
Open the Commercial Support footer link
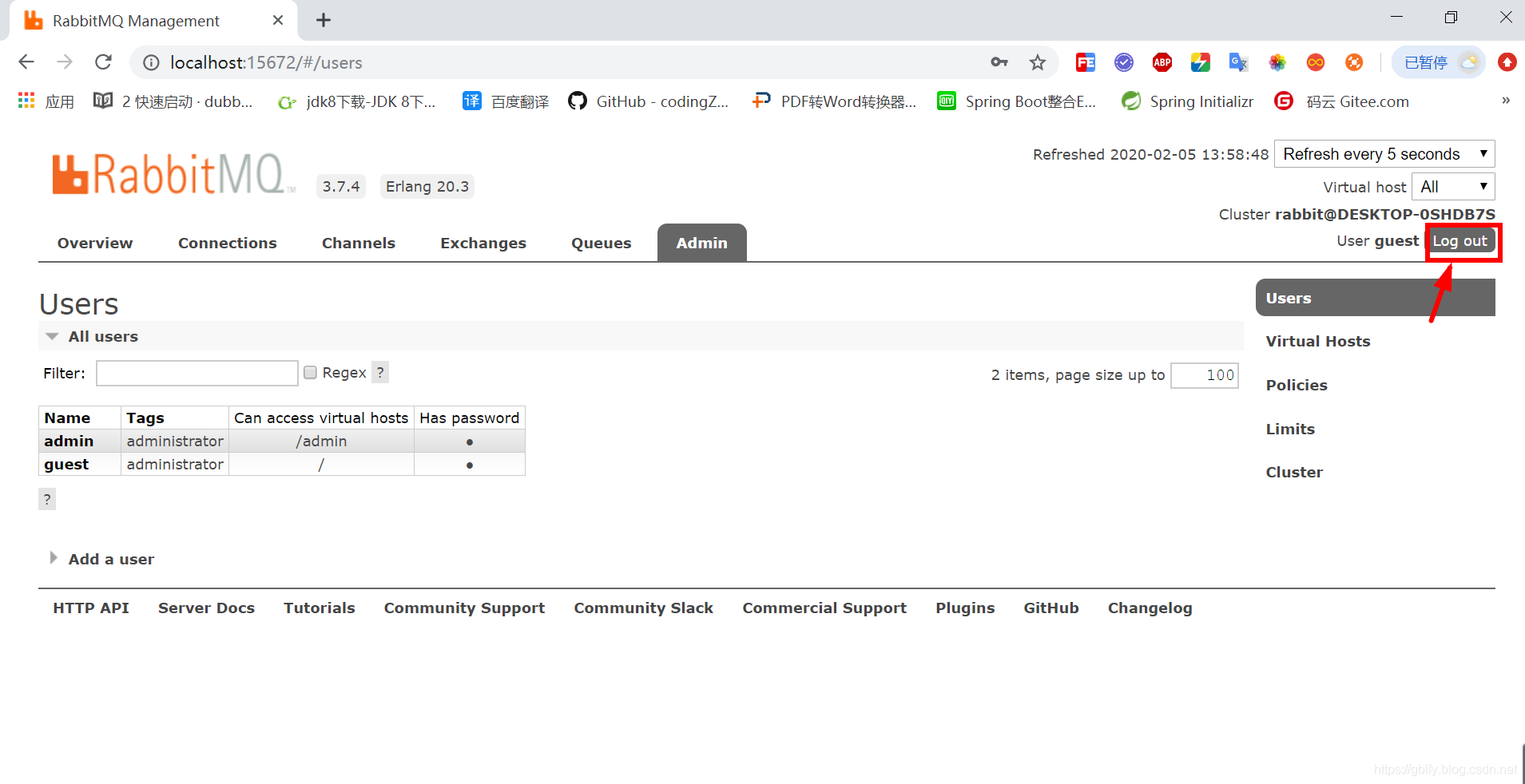coord(824,608)
